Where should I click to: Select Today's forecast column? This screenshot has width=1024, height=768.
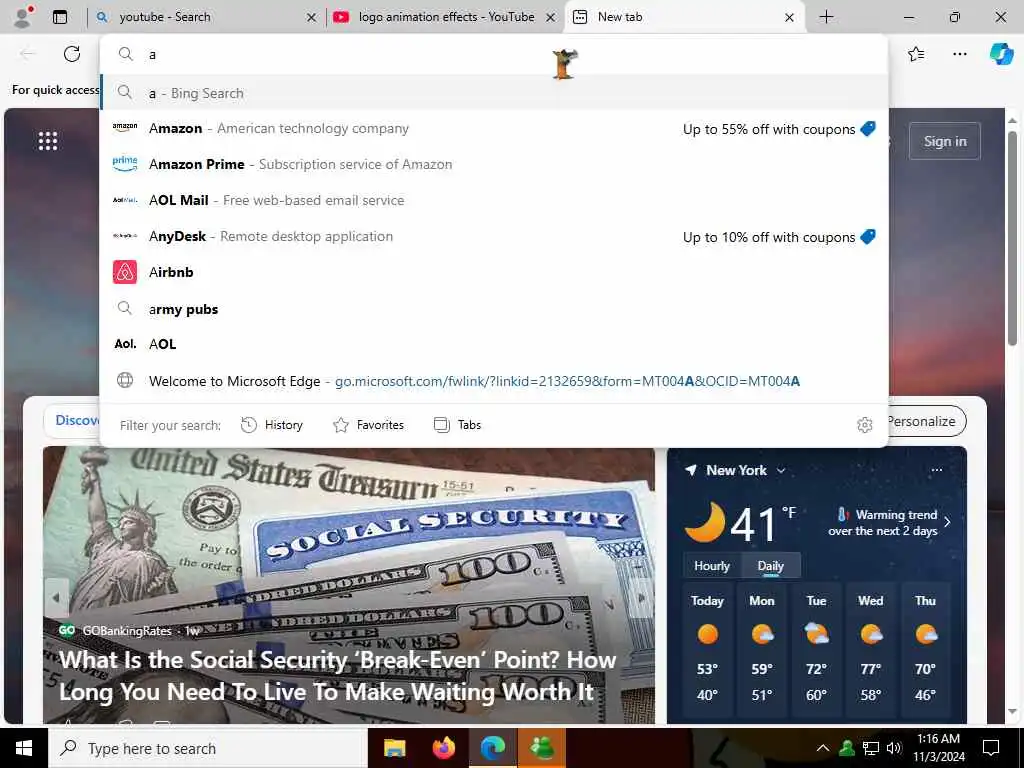click(707, 649)
